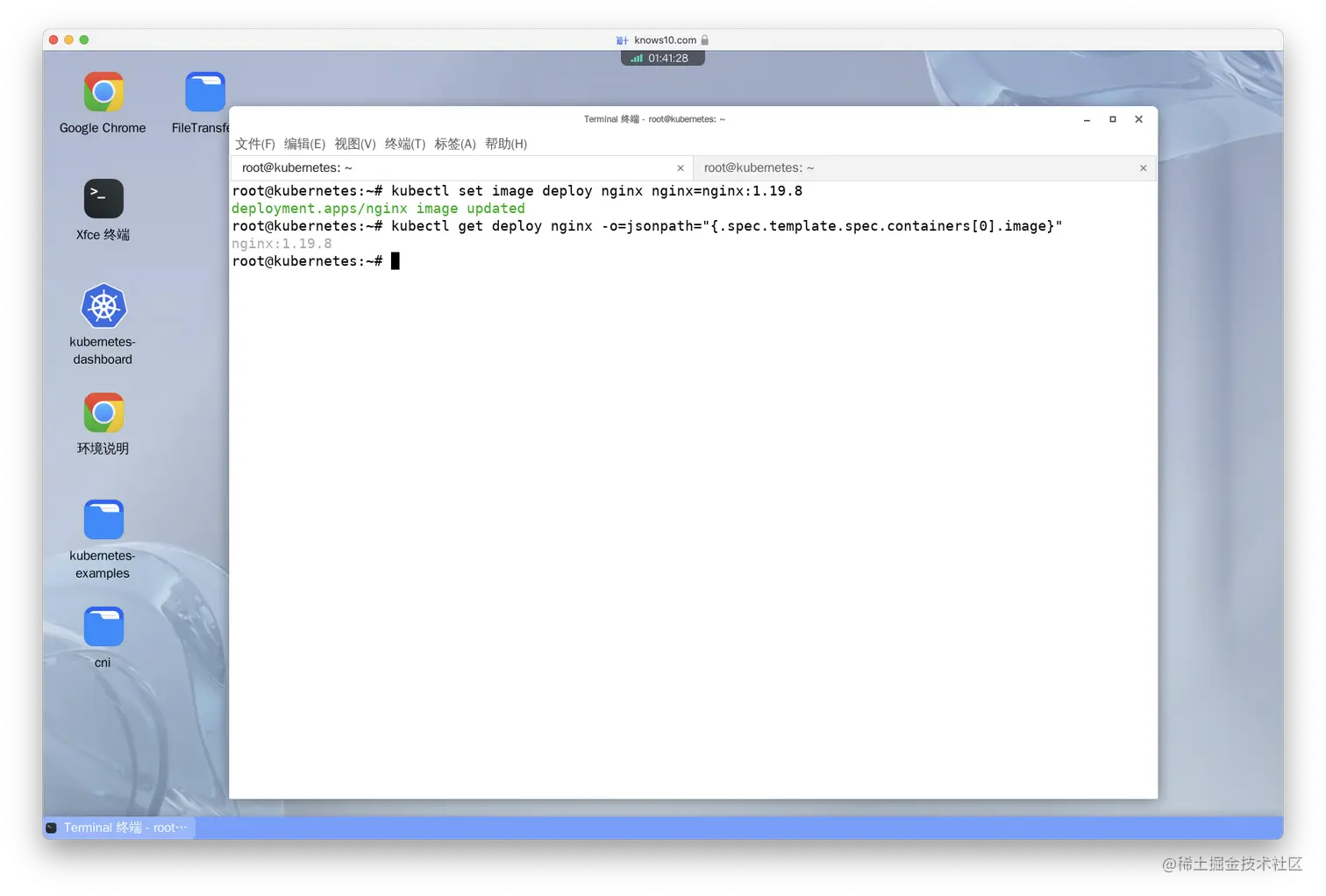Close the second terminal tab

pyautogui.click(x=1143, y=167)
